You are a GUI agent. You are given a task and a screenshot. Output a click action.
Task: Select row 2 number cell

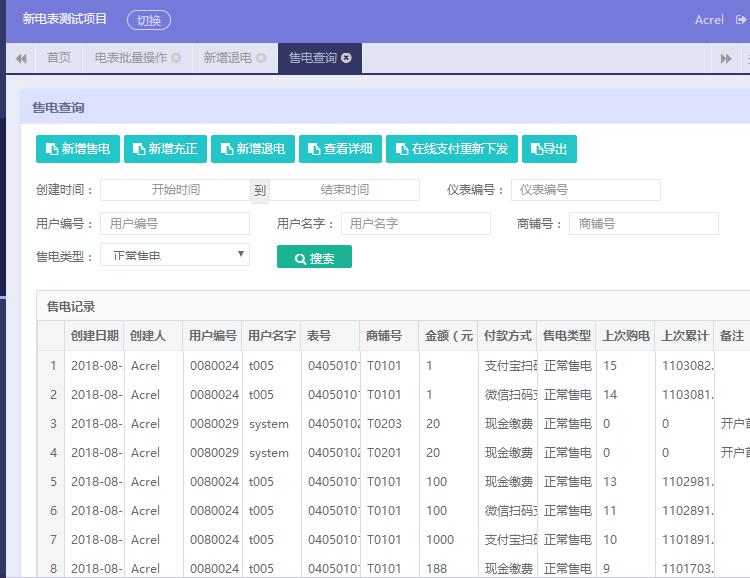[x=53, y=395]
